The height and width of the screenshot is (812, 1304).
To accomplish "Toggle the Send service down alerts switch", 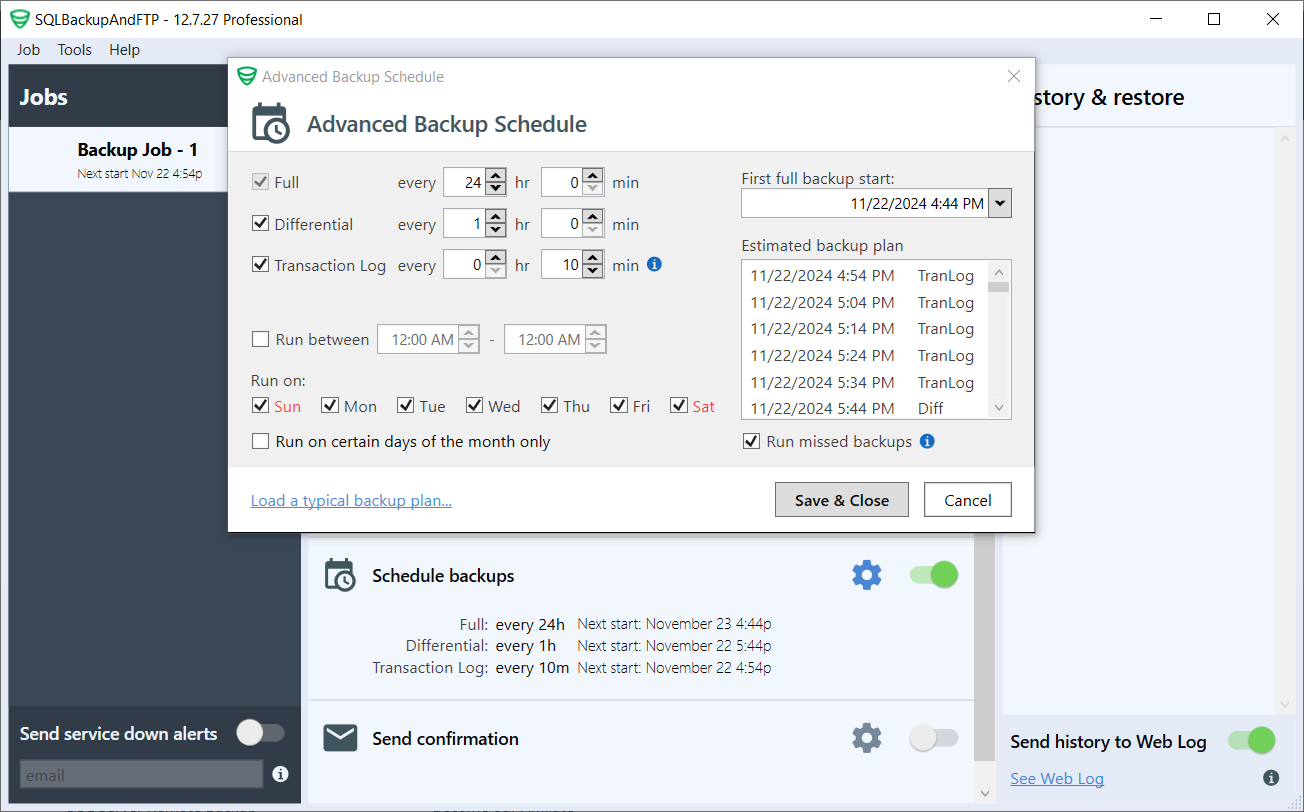I will click(x=261, y=733).
